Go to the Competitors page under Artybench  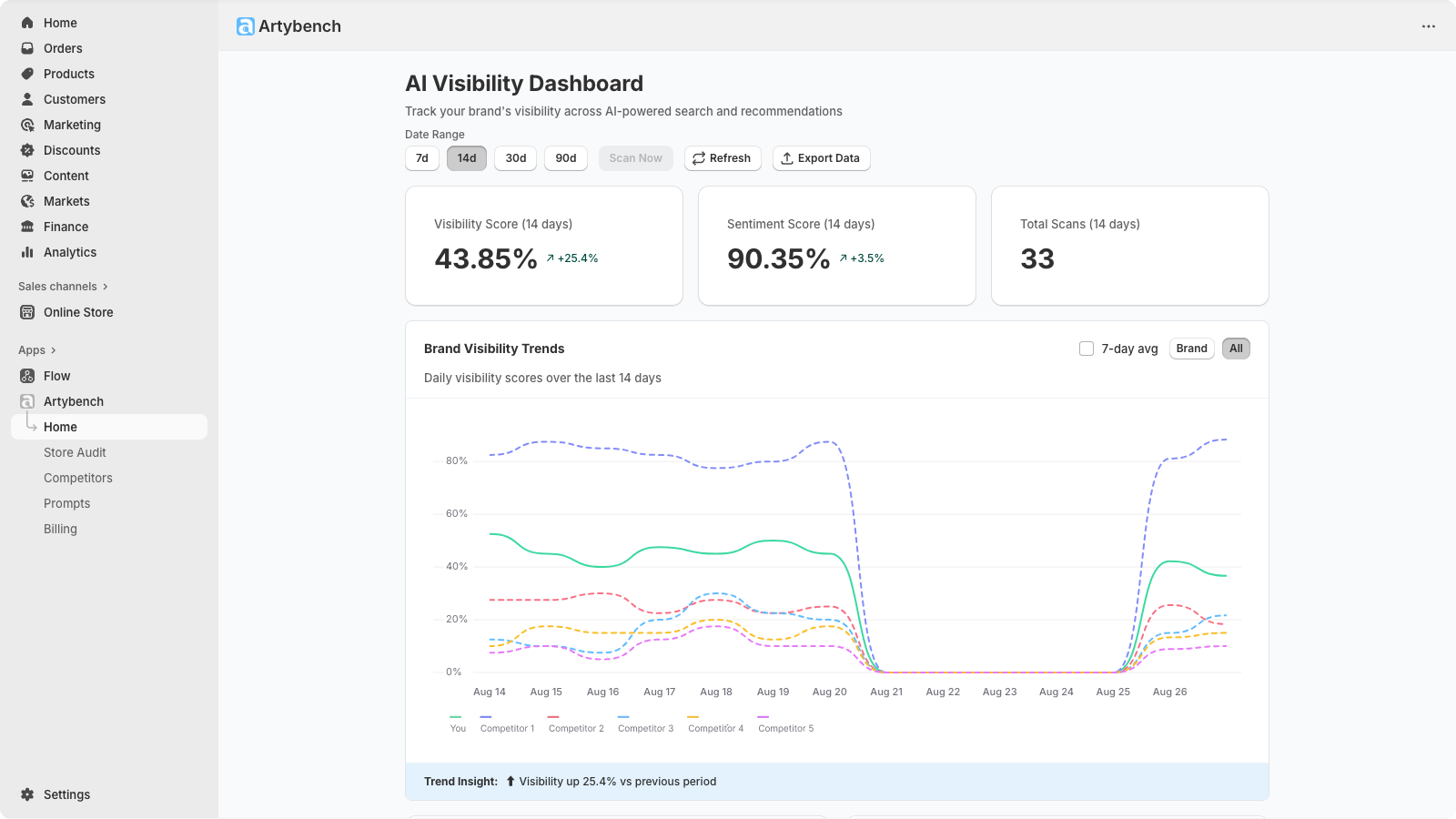(78, 478)
